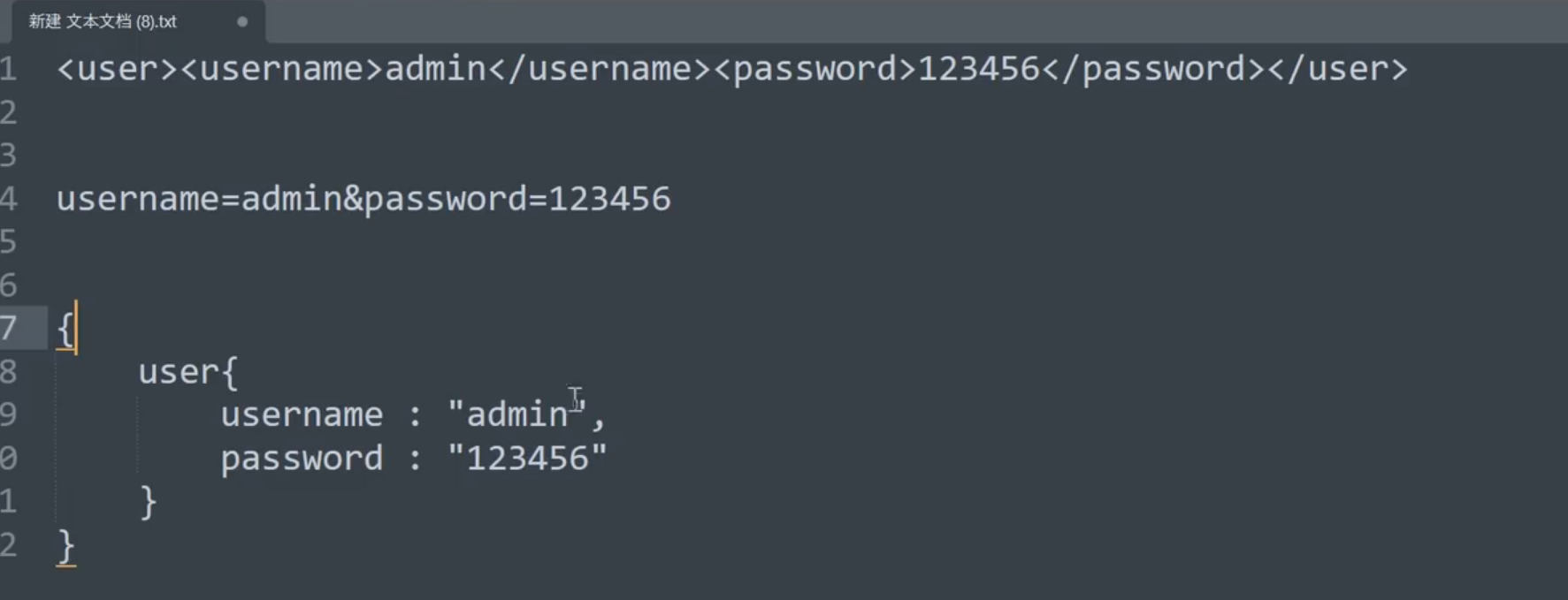Click the unsaved dot on the file tab
Image resolution: width=1568 pixels, height=600 pixels.
pos(242,21)
